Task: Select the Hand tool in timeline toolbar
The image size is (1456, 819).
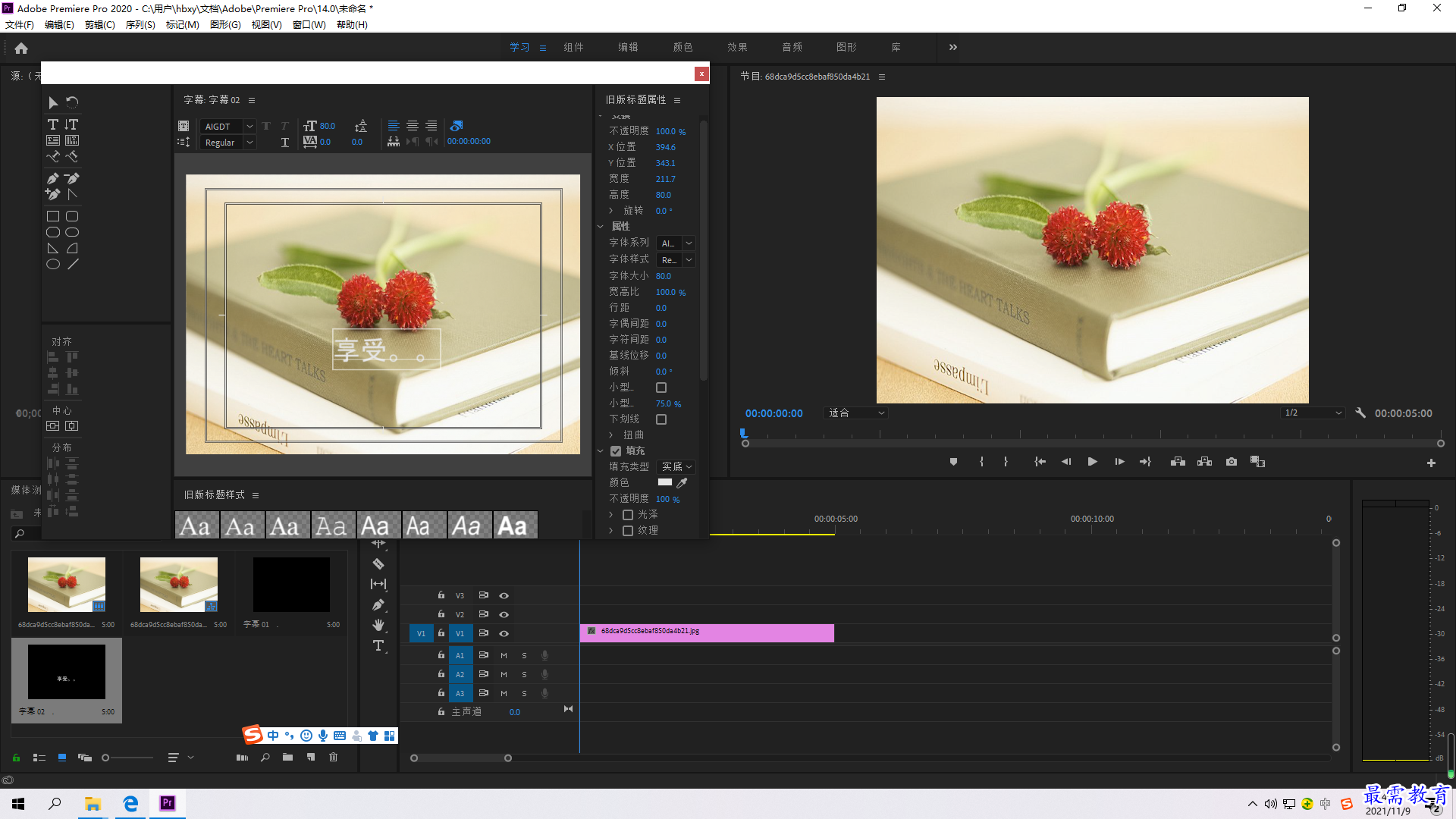Action: point(378,625)
